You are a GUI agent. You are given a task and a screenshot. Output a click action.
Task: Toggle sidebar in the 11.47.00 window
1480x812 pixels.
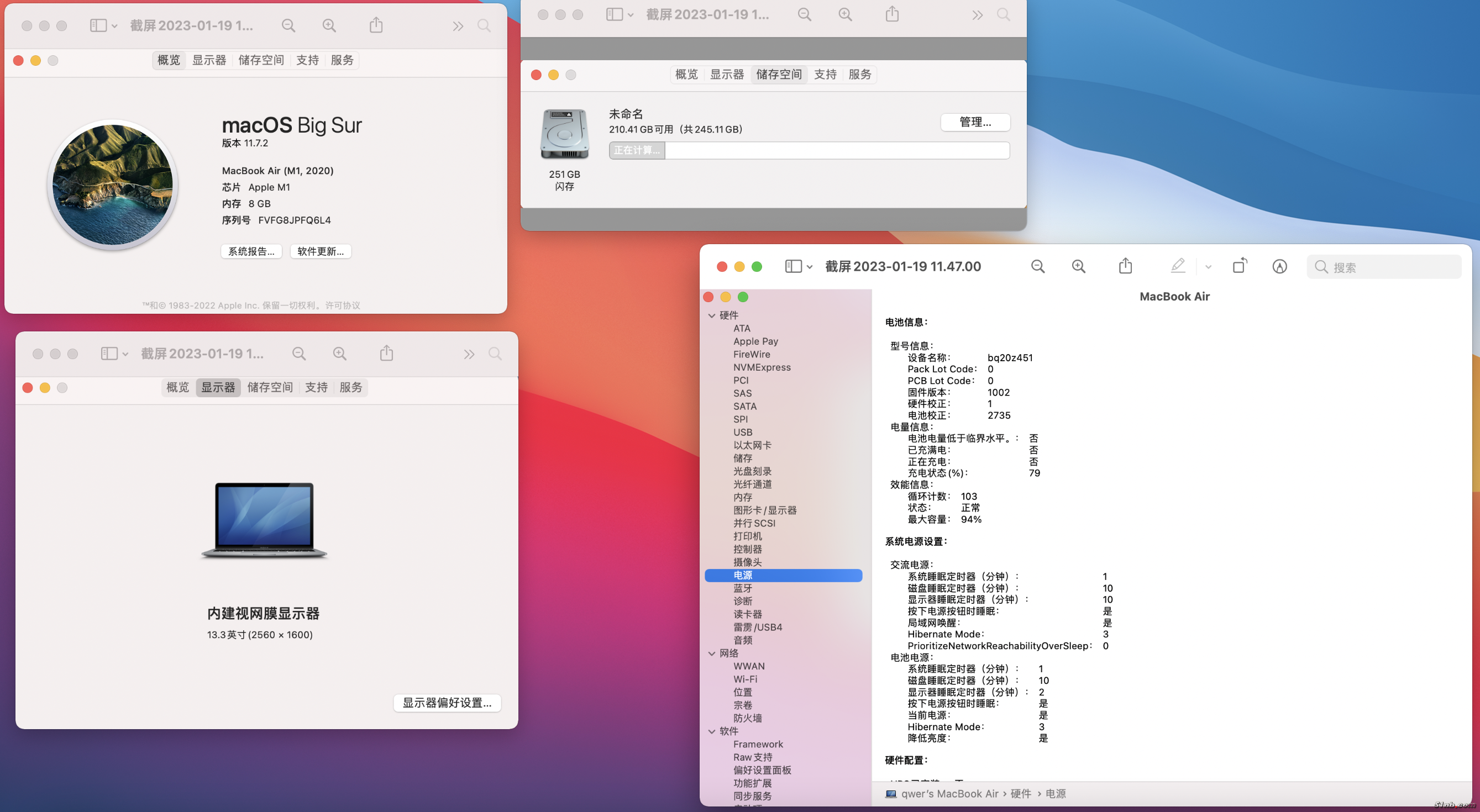point(794,266)
